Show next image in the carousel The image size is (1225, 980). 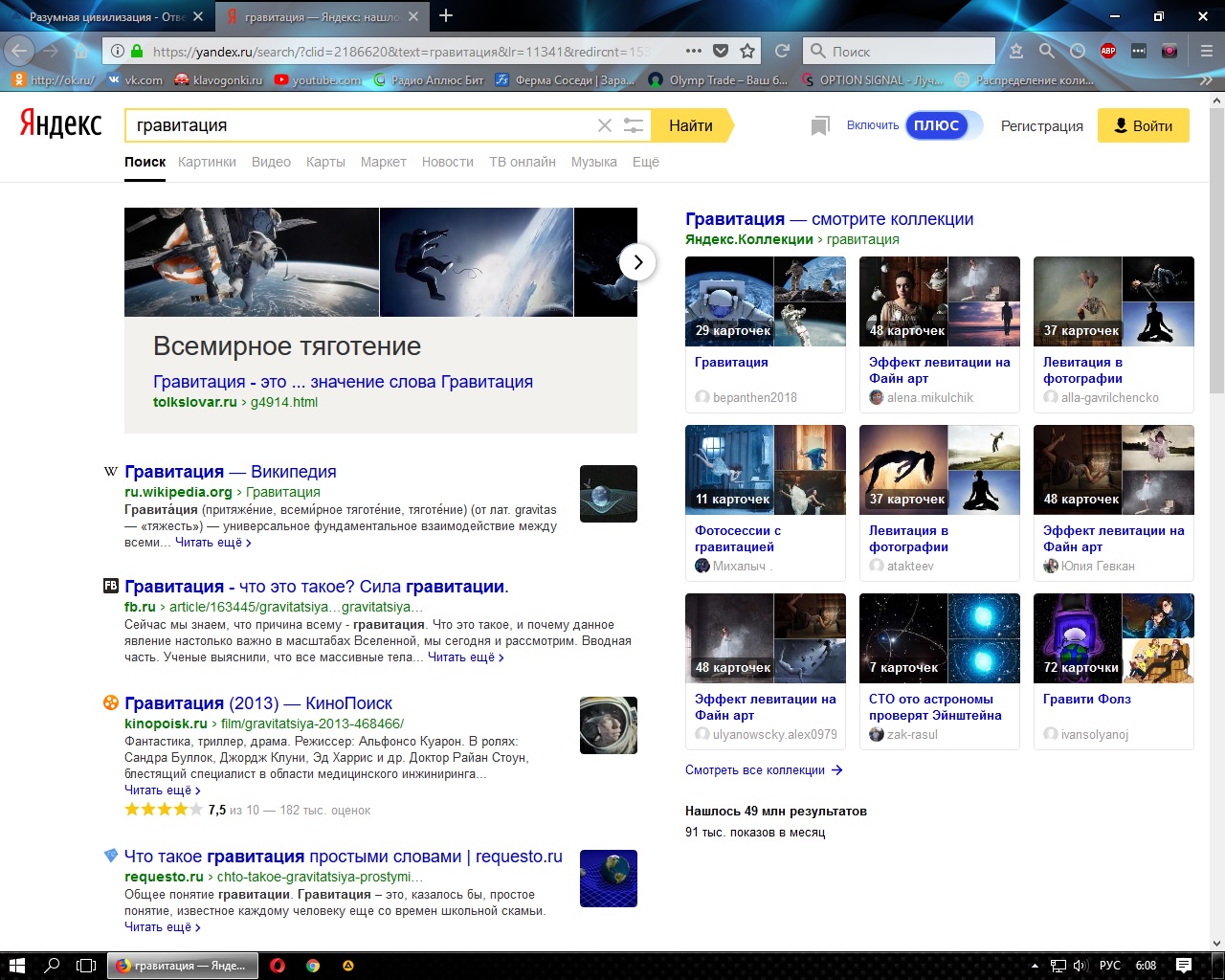click(x=637, y=262)
